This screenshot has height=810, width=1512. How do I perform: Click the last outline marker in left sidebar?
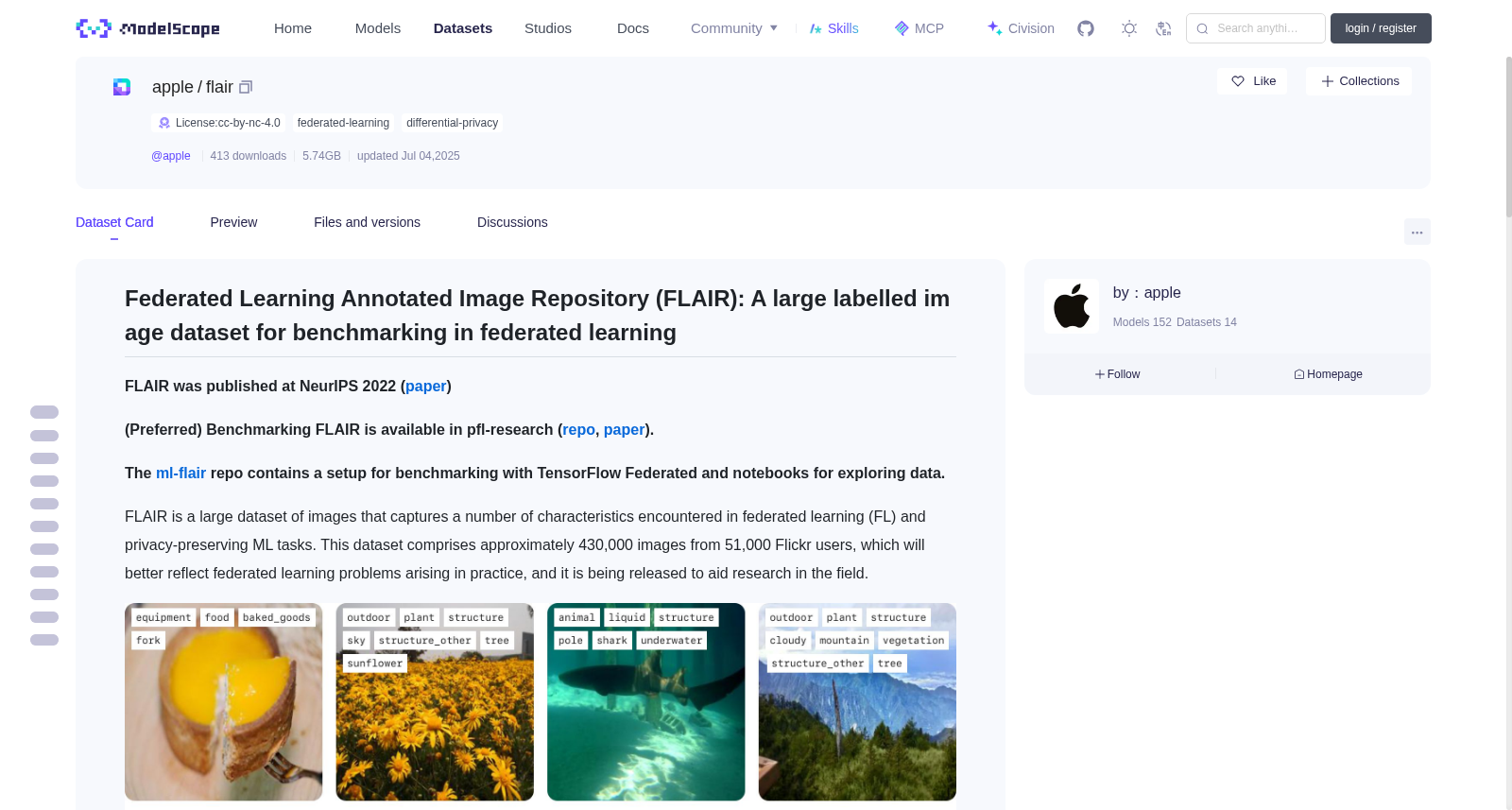44,640
